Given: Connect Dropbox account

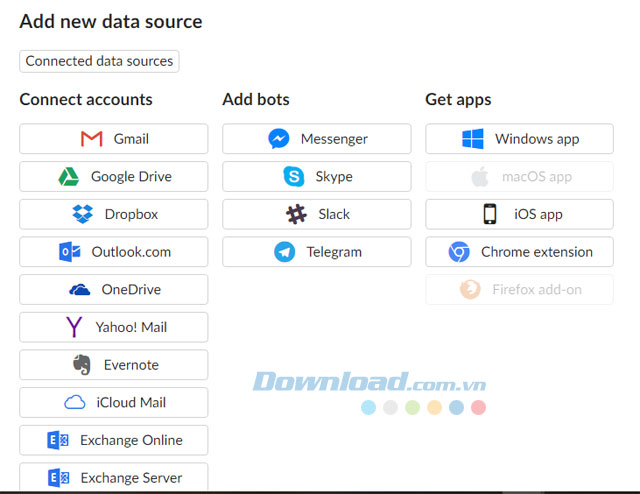Looking at the screenshot, I should (113, 214).
